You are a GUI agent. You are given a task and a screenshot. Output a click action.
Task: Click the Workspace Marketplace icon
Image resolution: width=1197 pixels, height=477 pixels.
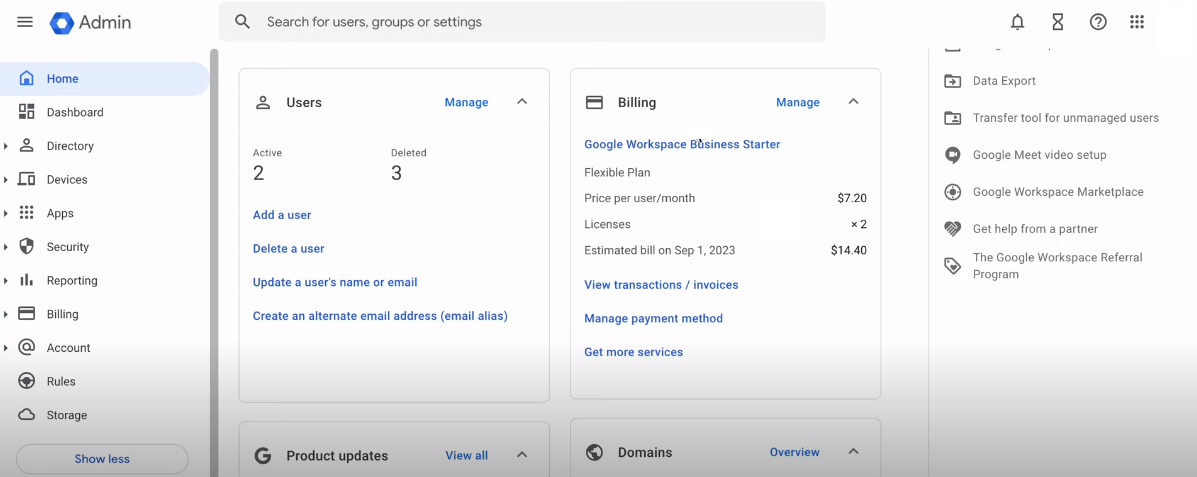coord(953,192)
